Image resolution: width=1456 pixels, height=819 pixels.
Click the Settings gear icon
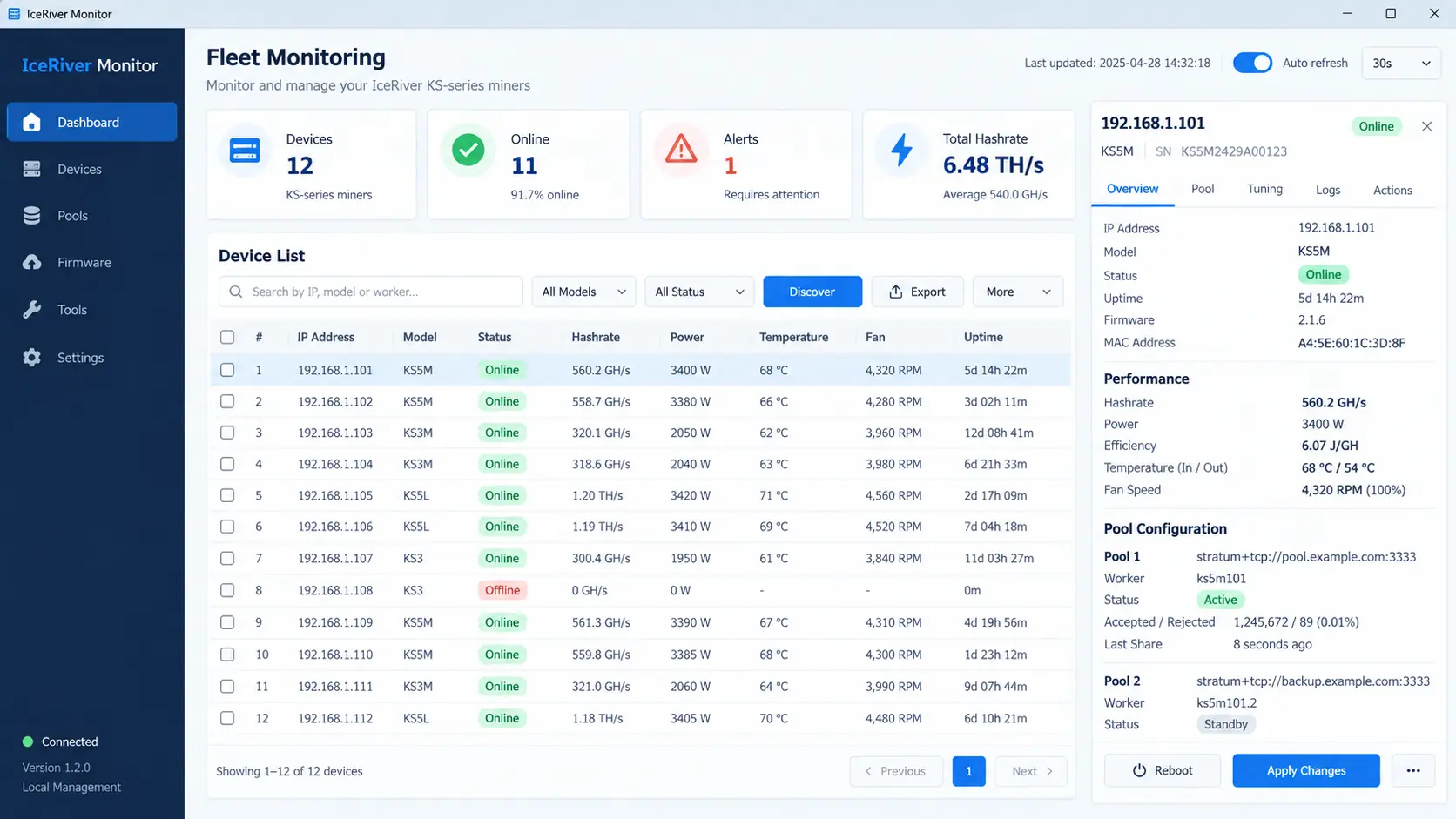click(32, 358)
